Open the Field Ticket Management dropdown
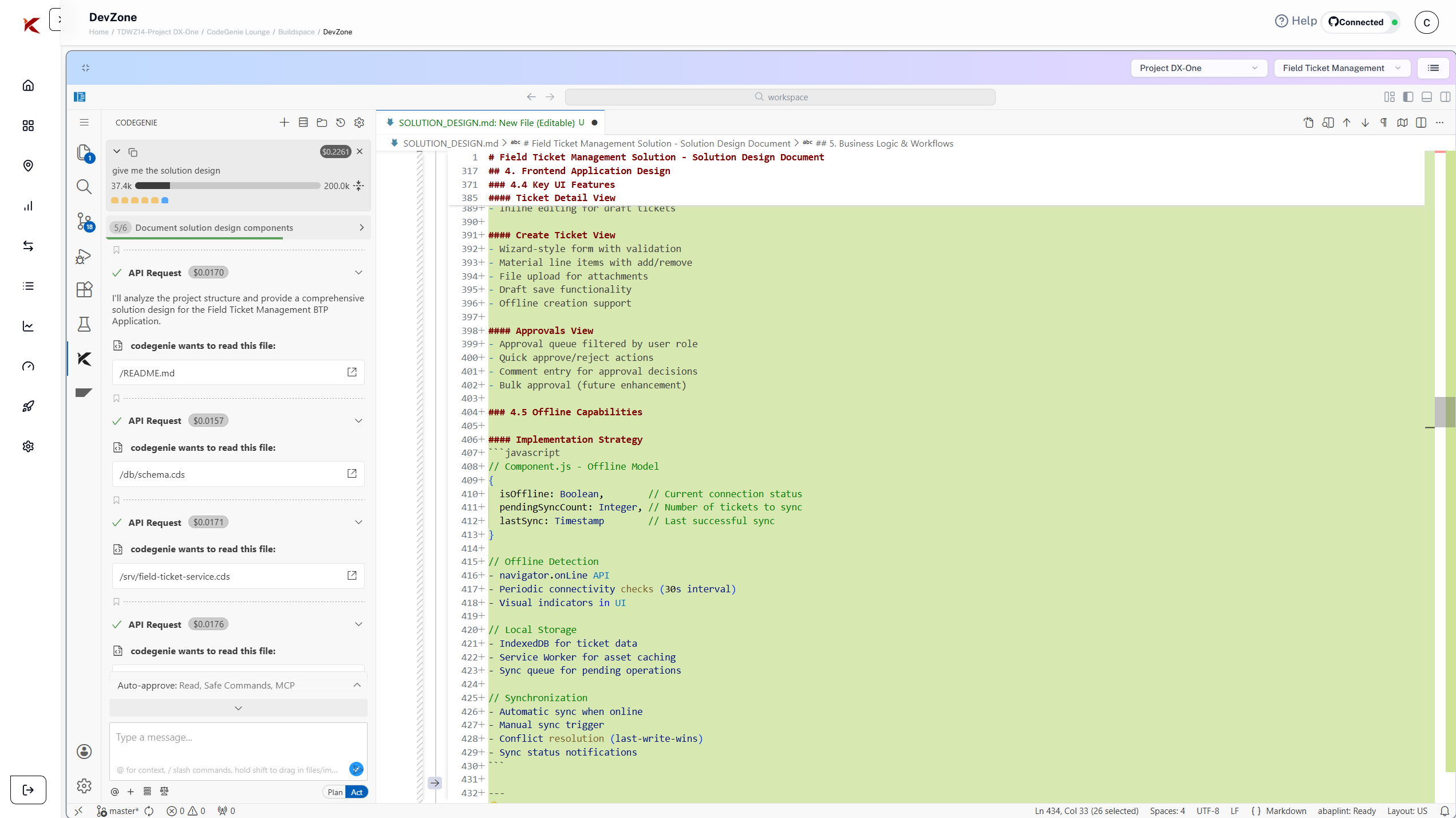Viewport: 1456px width, 818px height. pyautogui.click(x=1341, y=68)
